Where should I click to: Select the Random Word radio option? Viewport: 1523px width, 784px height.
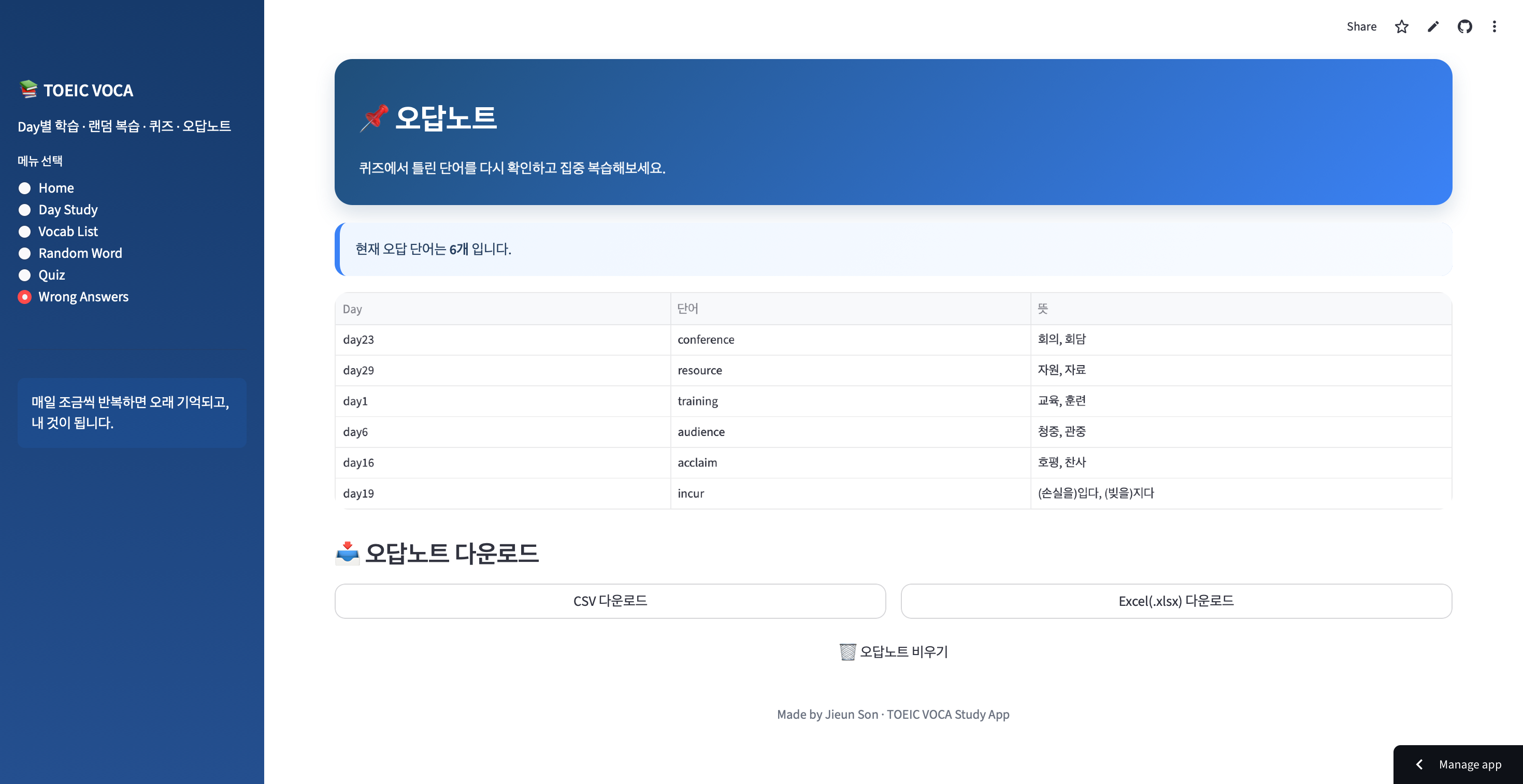(x=25, y=253)
